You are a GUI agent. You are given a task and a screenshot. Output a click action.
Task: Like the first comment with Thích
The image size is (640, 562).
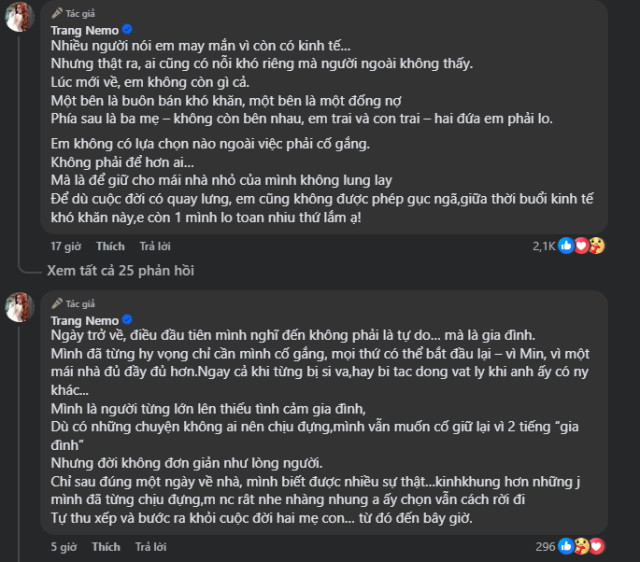coord(110,246)
